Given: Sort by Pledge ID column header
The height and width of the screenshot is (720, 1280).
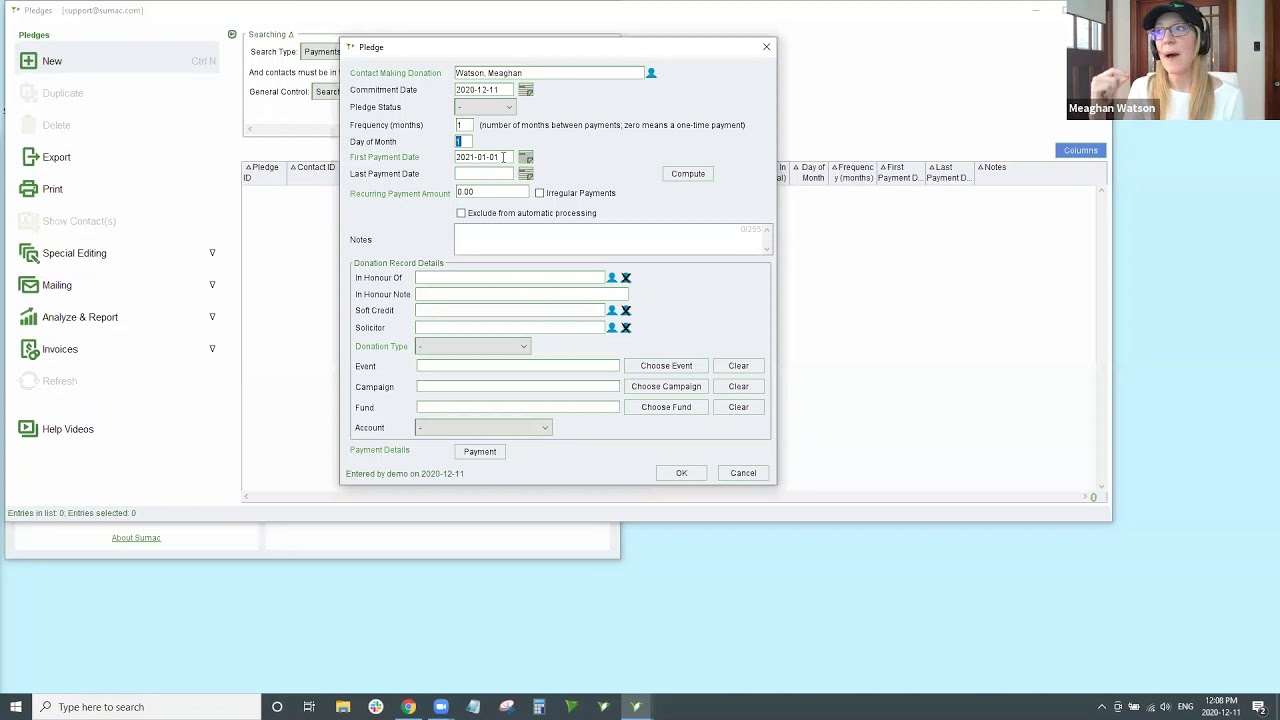Looking at the screenshot, I should point(264,172).
